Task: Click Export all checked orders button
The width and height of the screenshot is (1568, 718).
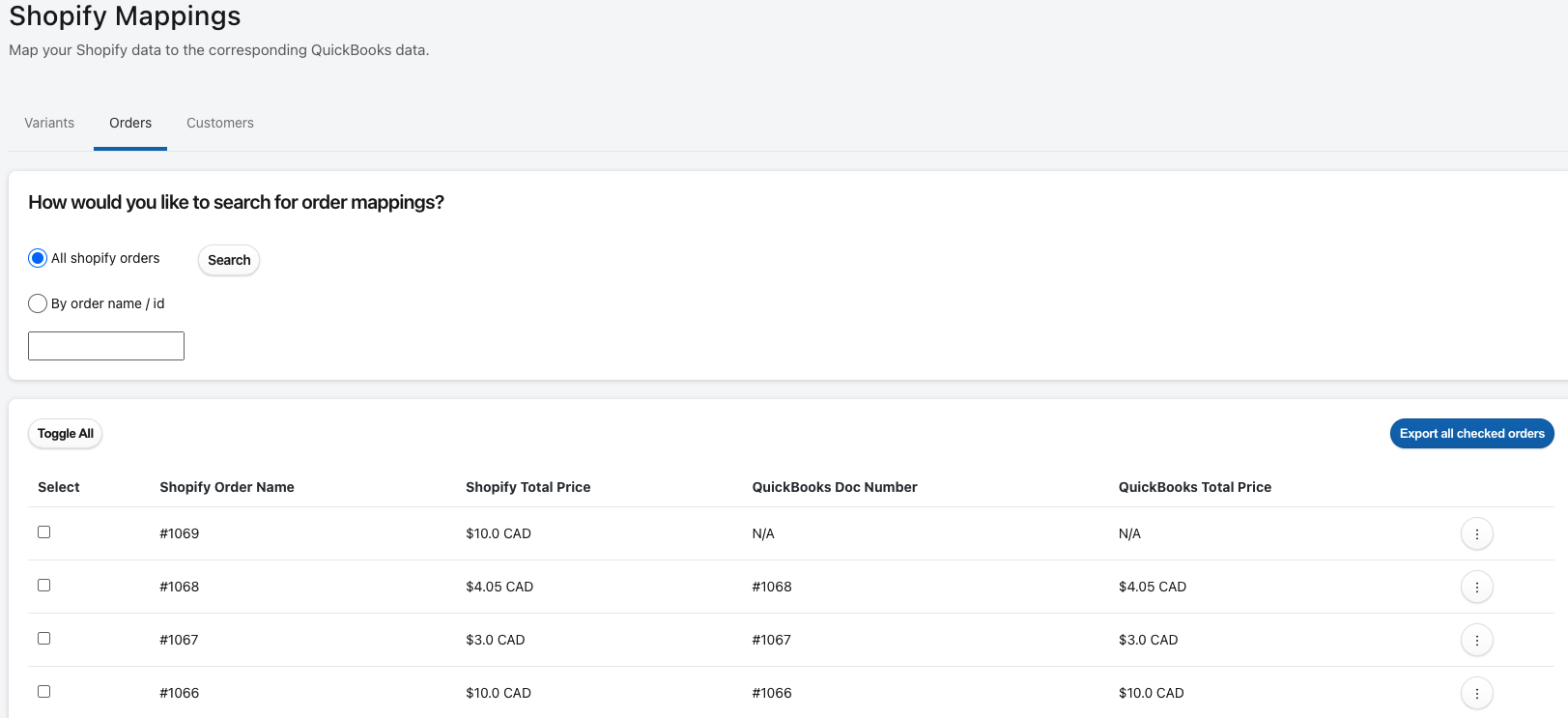Action: [1471, 434]
